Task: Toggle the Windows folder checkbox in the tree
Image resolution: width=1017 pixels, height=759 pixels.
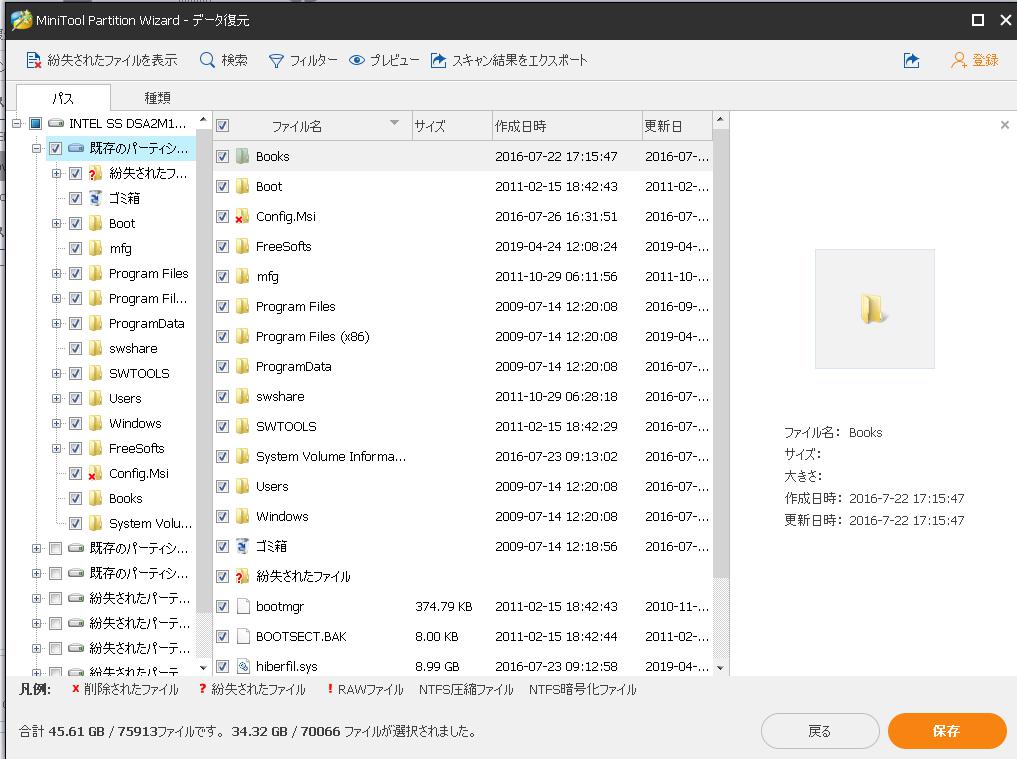Action: pos(77,423)
